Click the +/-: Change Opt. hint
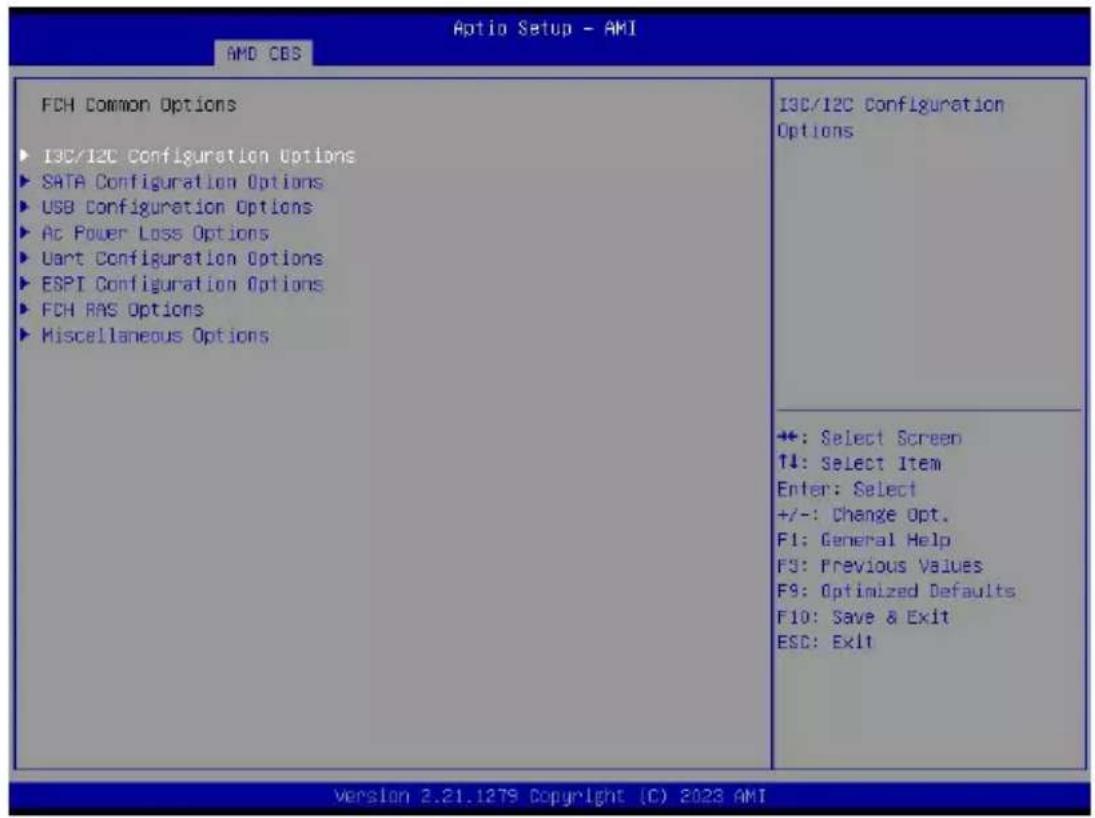Screen dimensions: 1095x818 863,515
